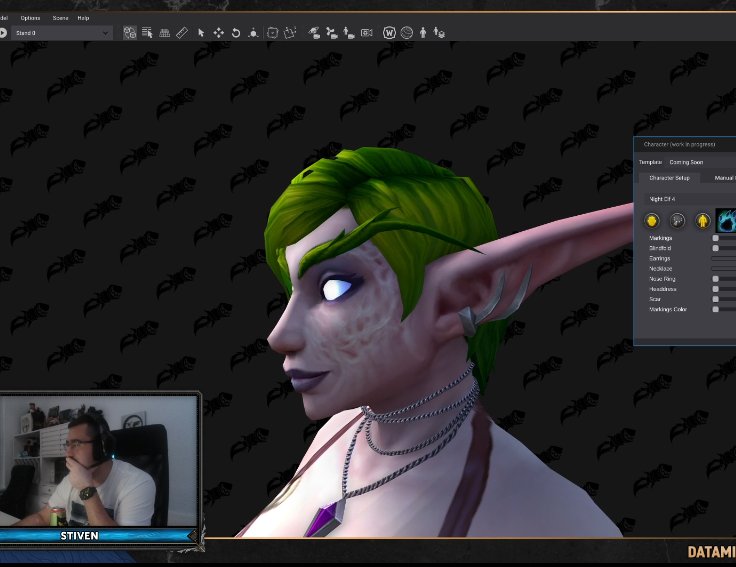Click the dashed square frame icon

[272, 33]
